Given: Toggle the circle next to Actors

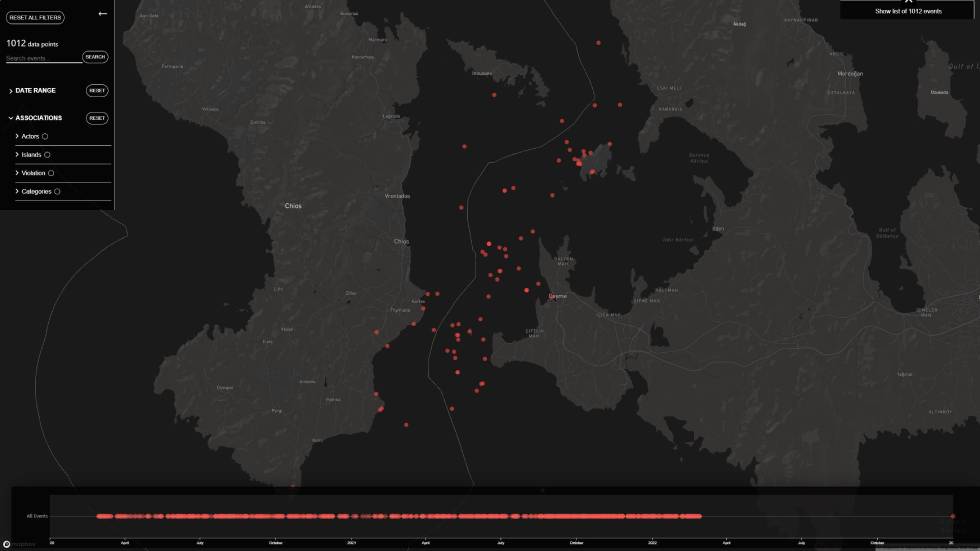Looking at the screenshot, I should click(x=45, y=136).
